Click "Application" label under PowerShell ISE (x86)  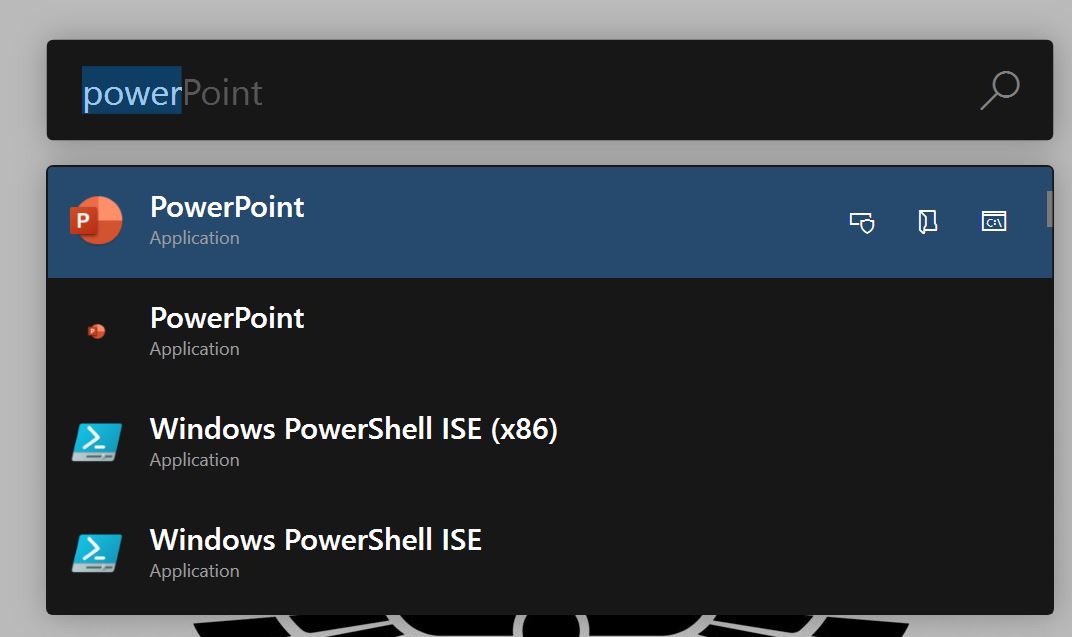[195, 460]
